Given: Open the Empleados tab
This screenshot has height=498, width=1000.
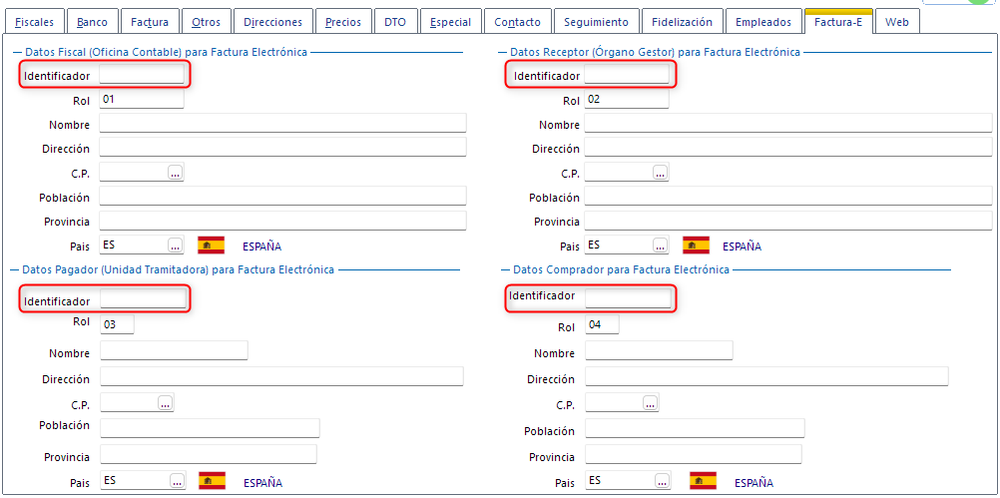Looking at the screenshot, I should [x=763, y=22].
